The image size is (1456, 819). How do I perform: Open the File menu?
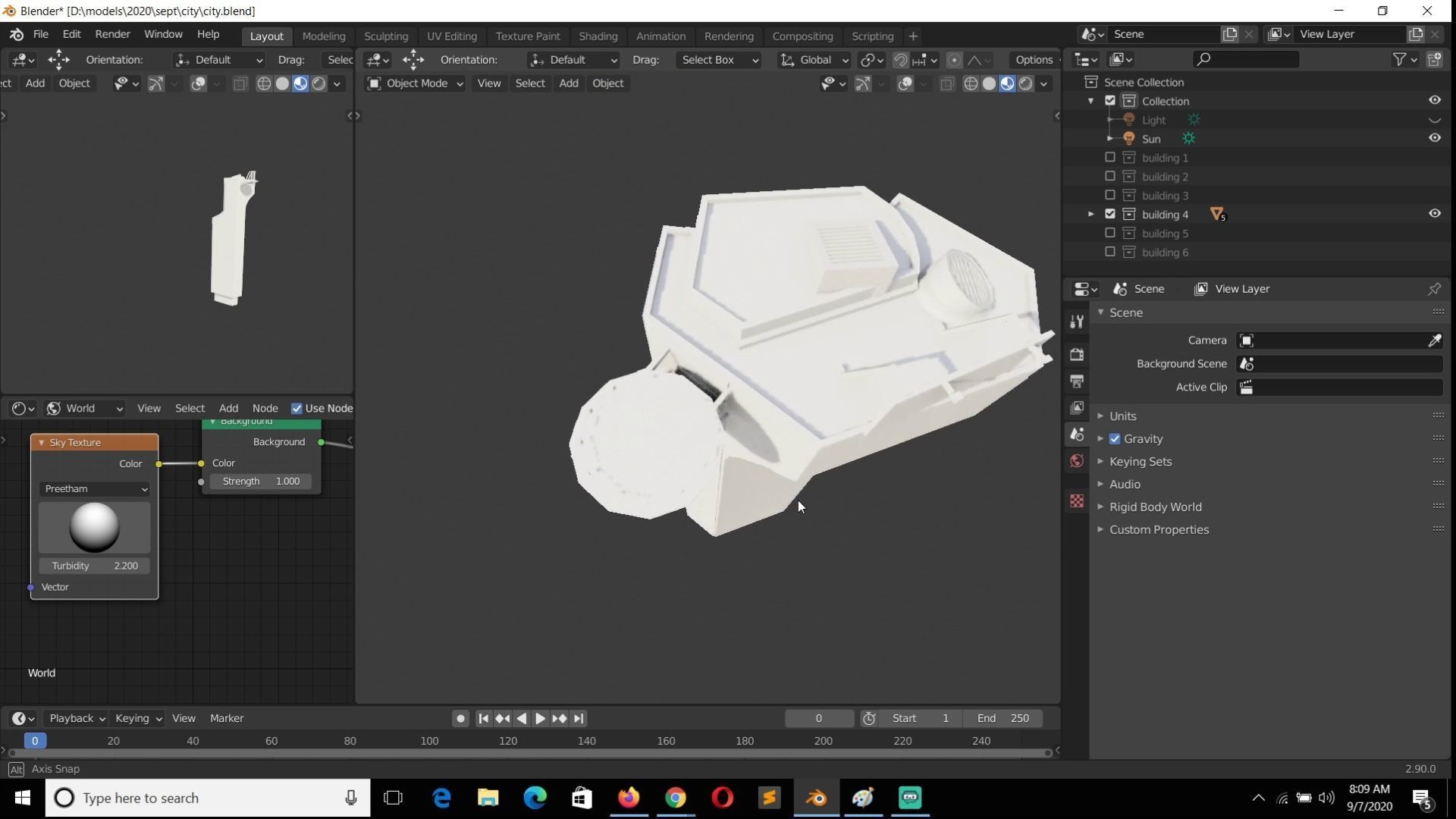(x=41, y=34)
